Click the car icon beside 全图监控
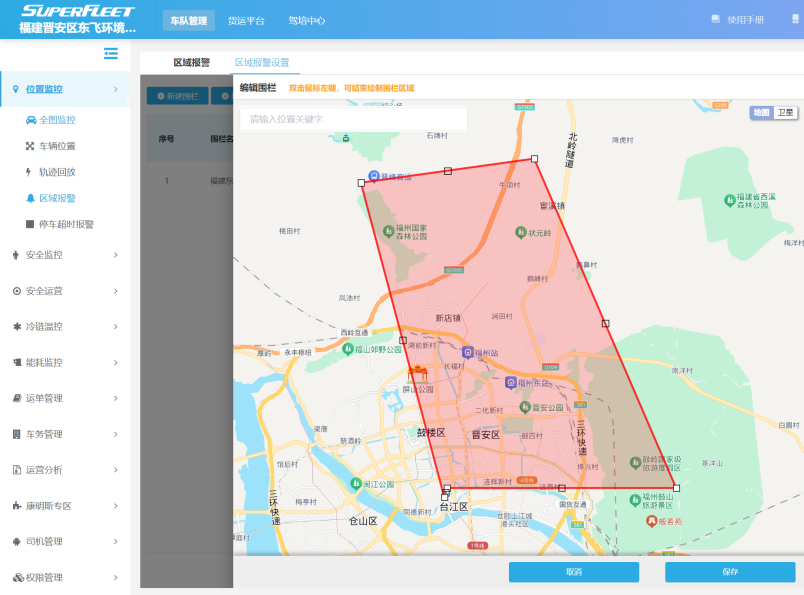 [x=30, y=120]
